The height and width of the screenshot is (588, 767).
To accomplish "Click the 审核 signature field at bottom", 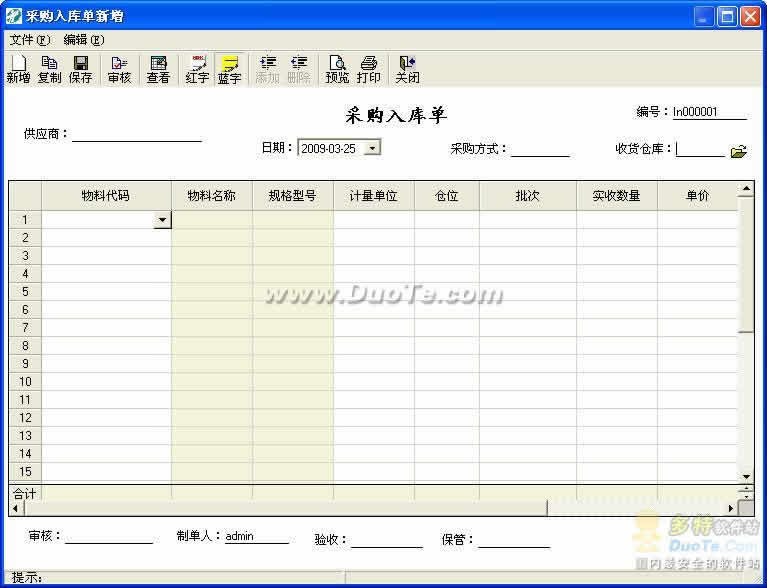I will coord(109,536).
